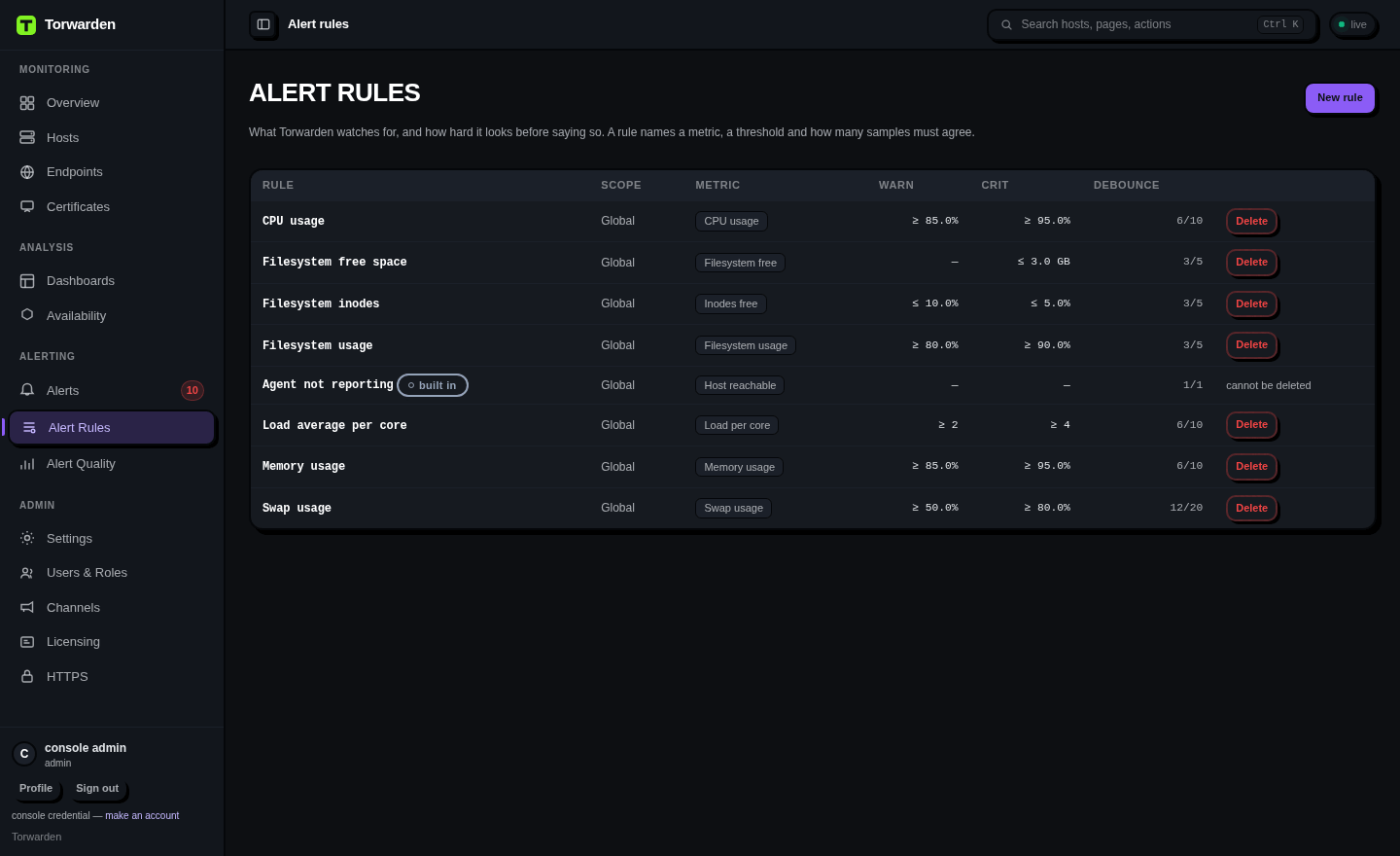The height and width of the screenshot is (856, 1400).
Task: Click the Swap usage metric tag
Action: pyautogui.click(x=733, y=509)
